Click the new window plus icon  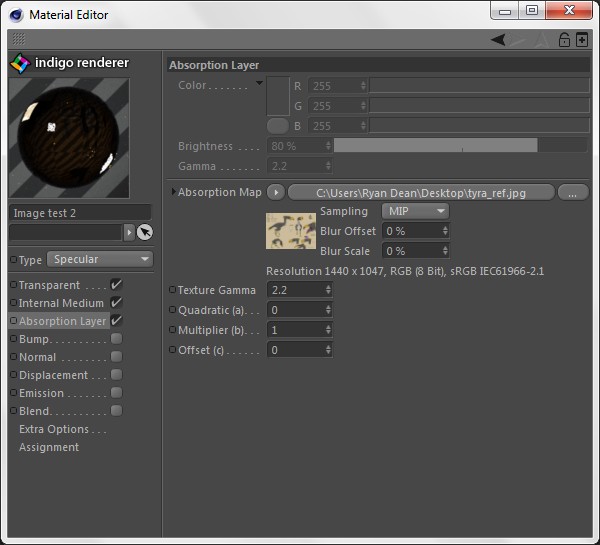pos(582,40)
